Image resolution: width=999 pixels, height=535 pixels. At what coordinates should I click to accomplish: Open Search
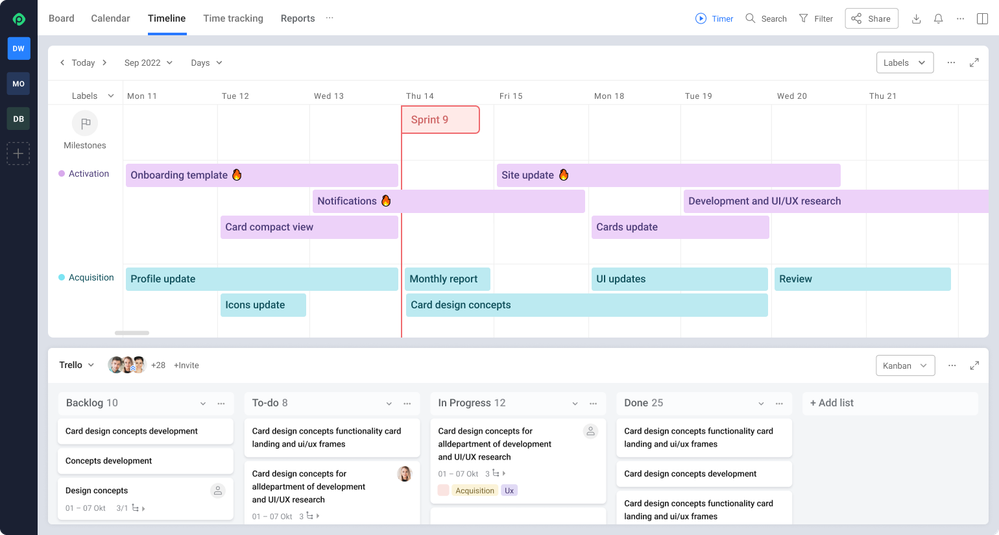click(x=766, y=18)
